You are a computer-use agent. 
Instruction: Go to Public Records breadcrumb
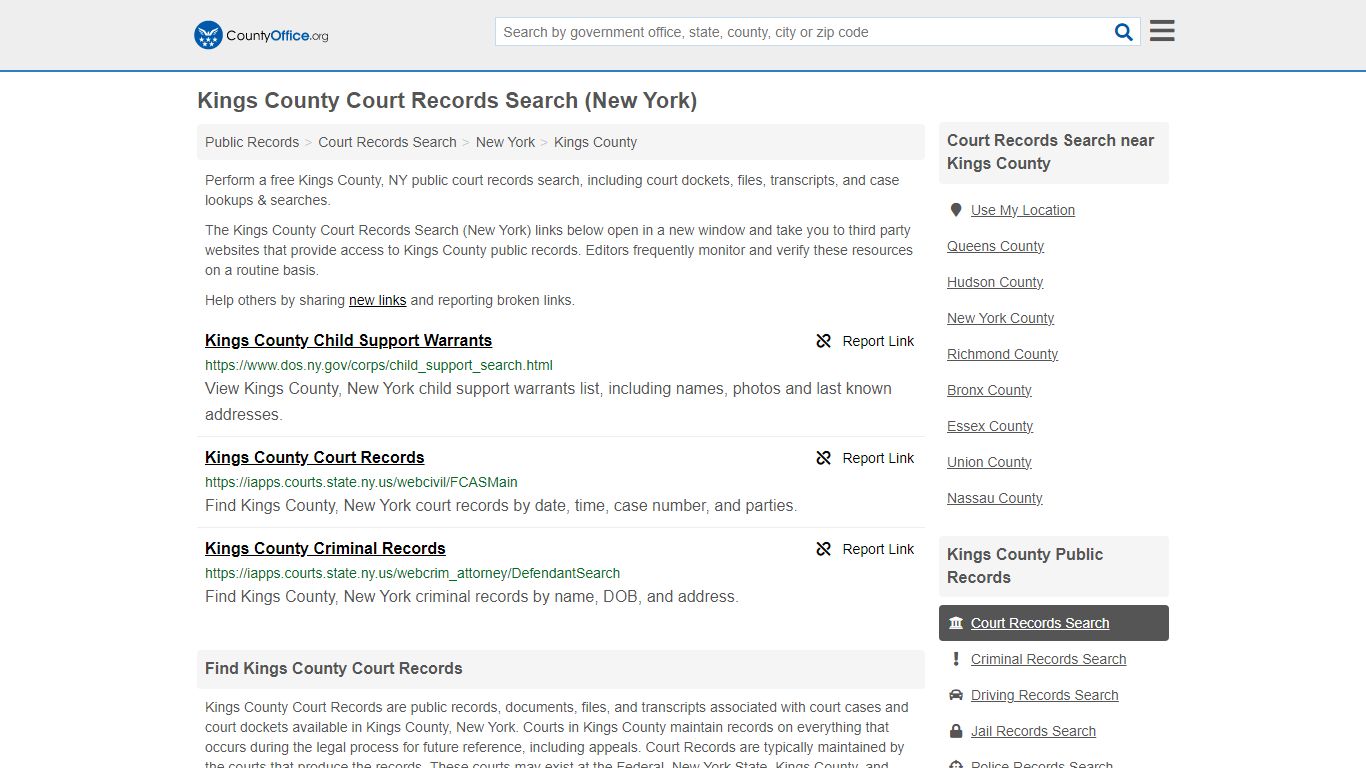pyautogui.click(x=252, y=142)
